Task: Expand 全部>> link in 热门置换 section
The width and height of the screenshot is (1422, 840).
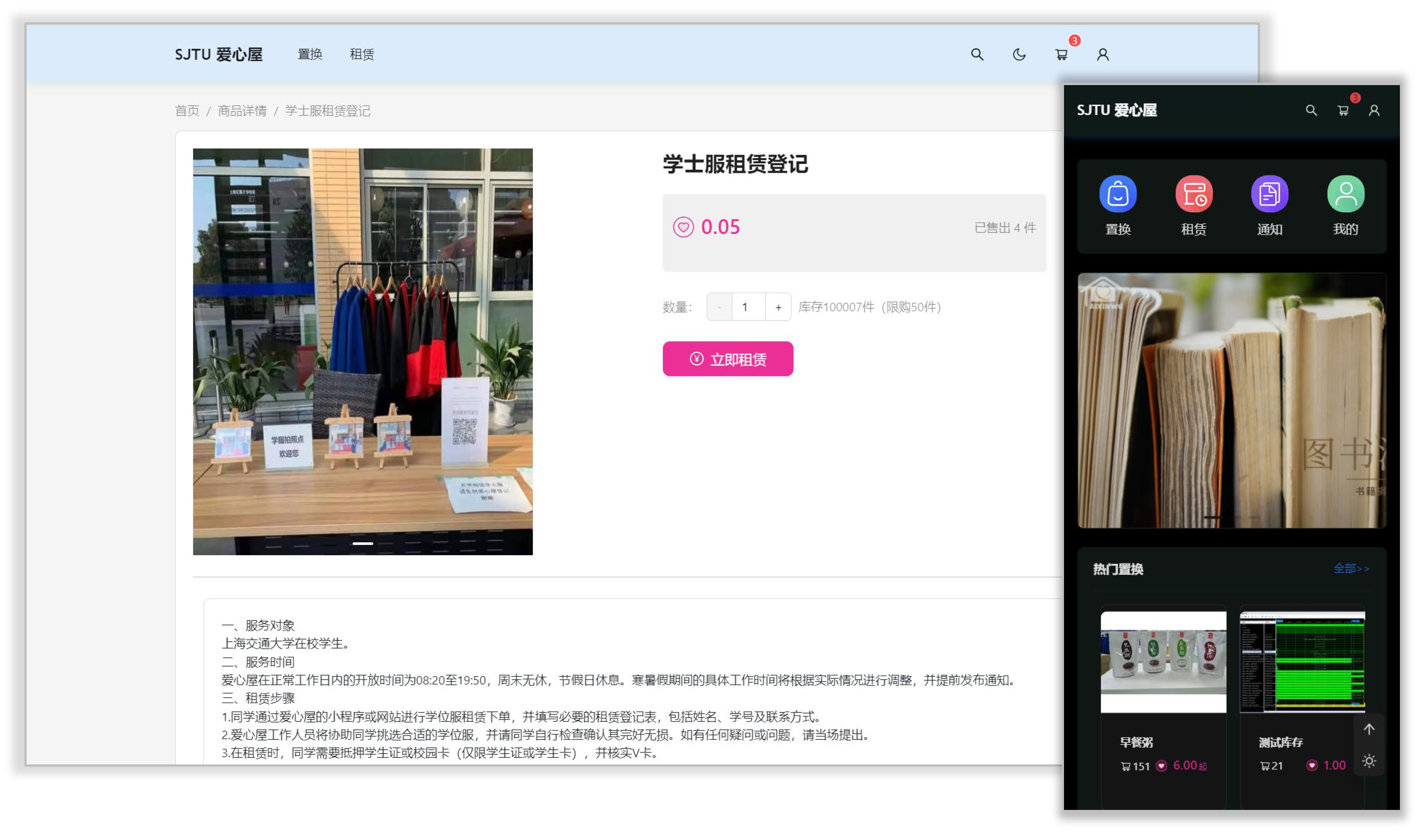Action: point(1351,568)
